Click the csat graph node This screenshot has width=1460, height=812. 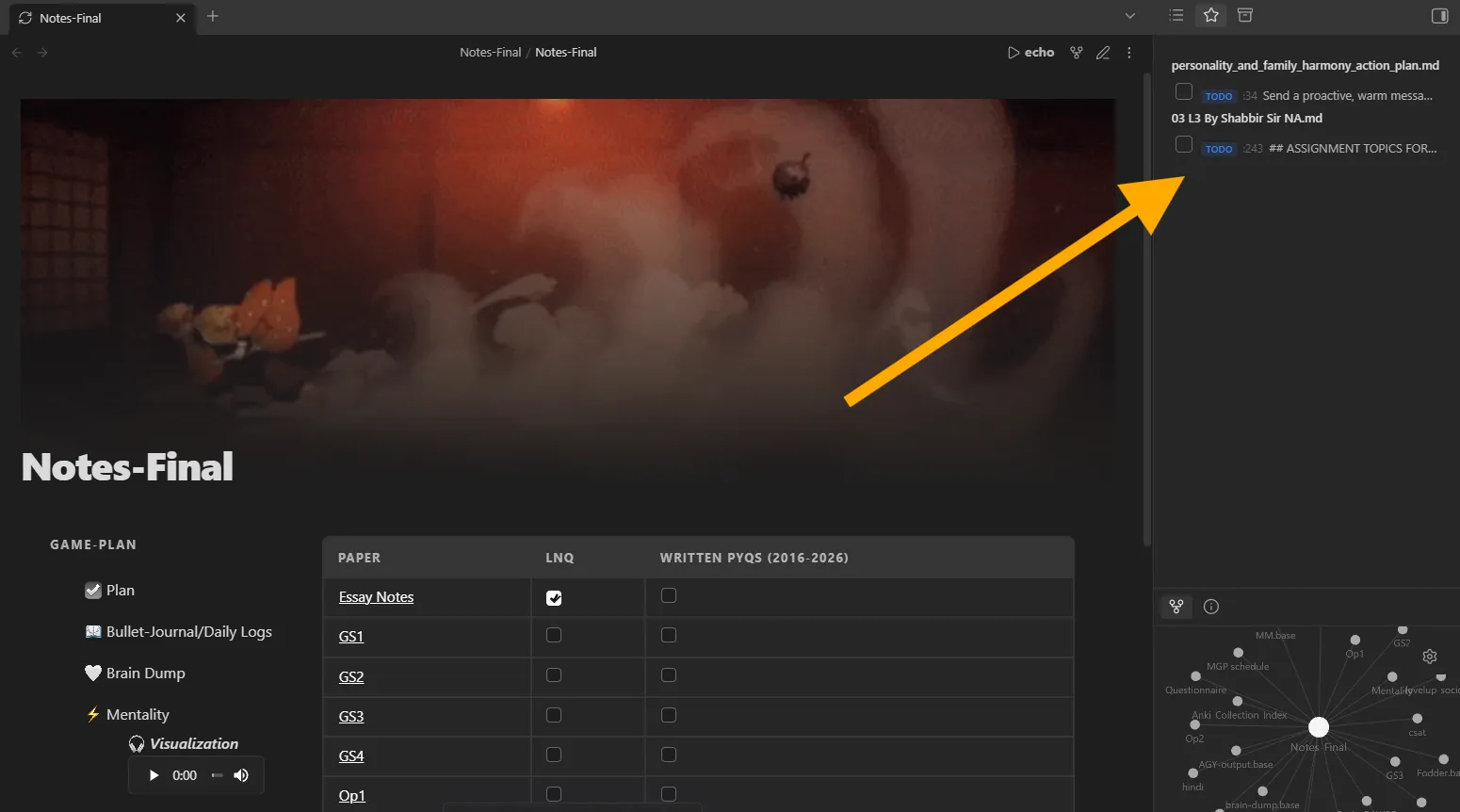pos(1417,719)
